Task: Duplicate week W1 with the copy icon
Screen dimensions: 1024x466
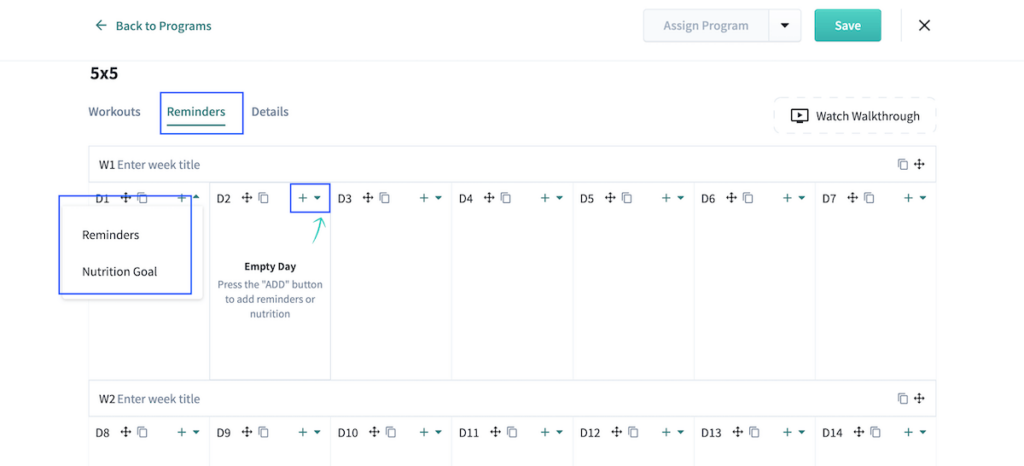Action: [902, 165]
